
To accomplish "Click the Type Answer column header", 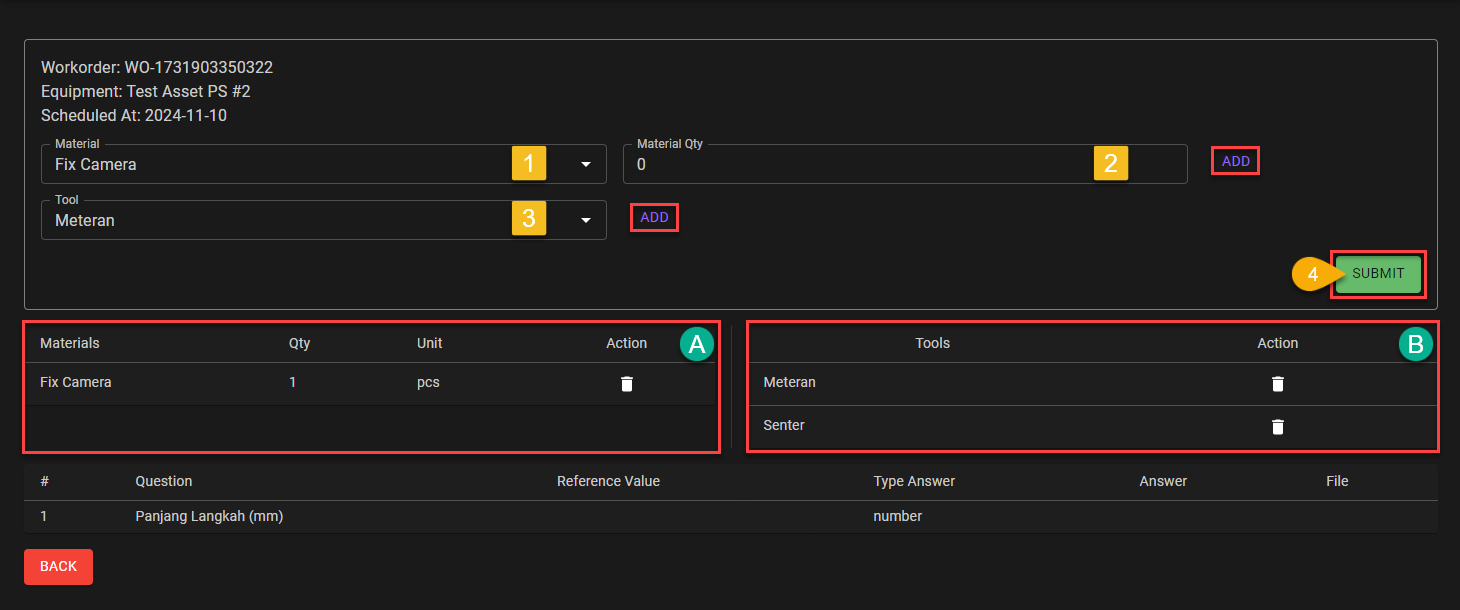I will 913,481.
